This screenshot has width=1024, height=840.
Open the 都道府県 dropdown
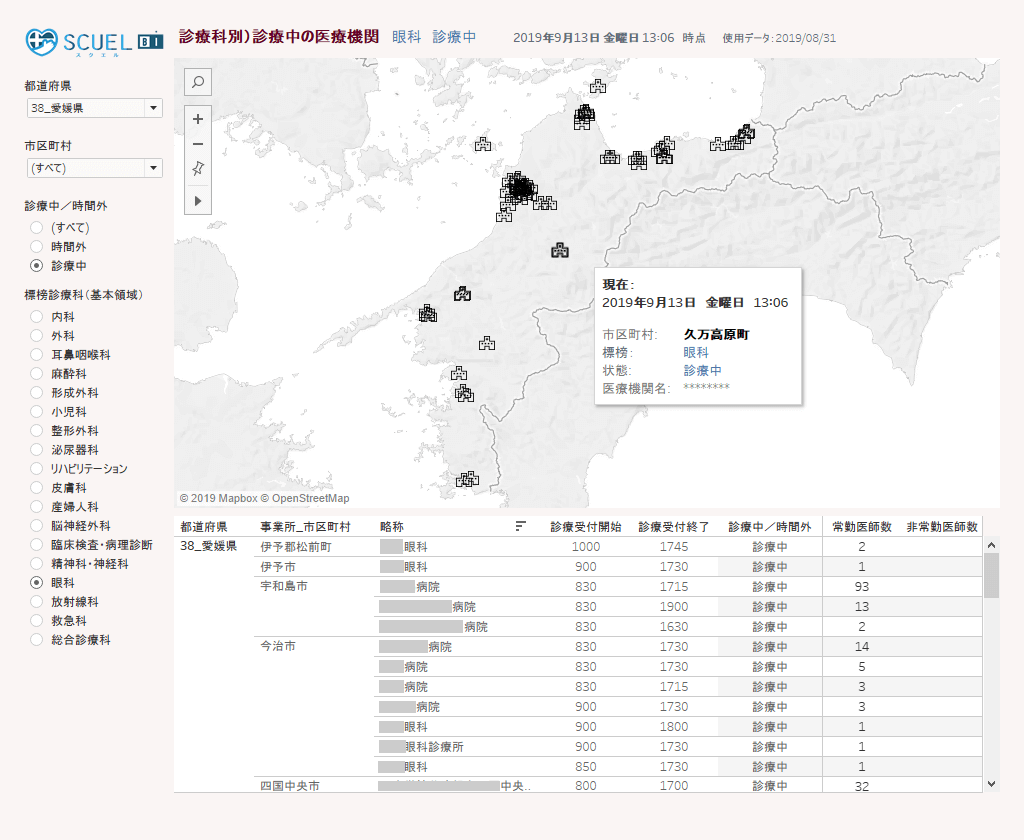pos(153,108)
